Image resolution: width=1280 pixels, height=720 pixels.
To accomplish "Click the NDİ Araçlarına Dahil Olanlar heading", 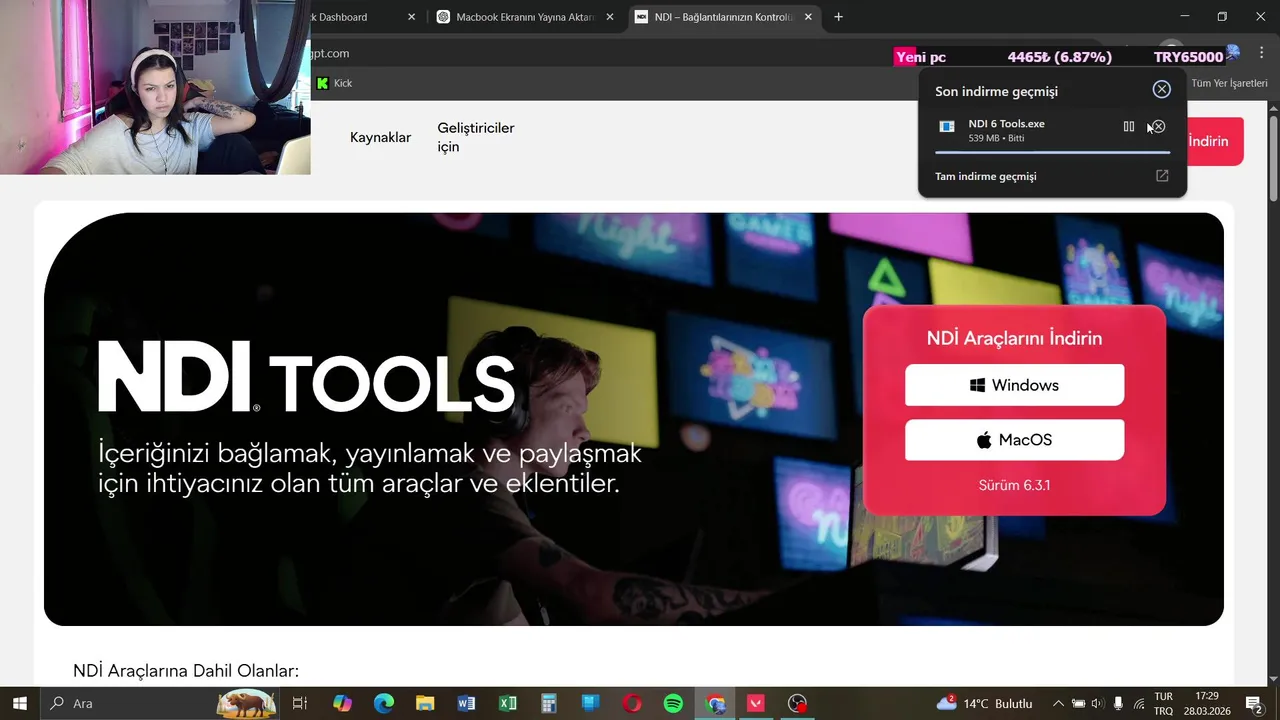I will point(186,670).
